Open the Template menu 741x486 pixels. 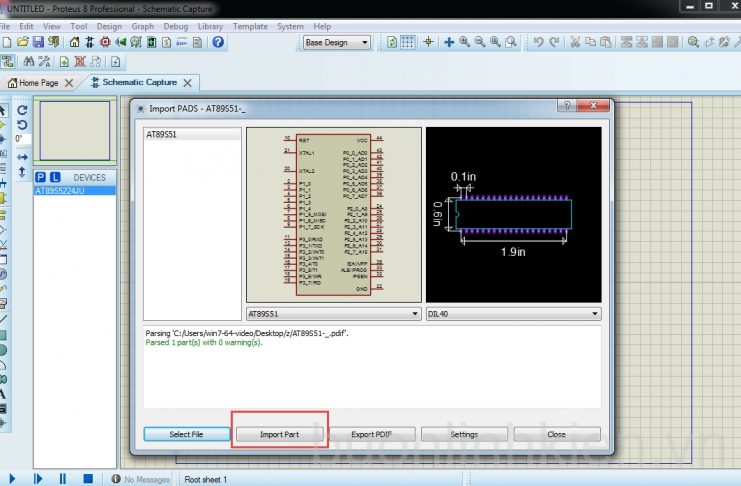(250, 26)
